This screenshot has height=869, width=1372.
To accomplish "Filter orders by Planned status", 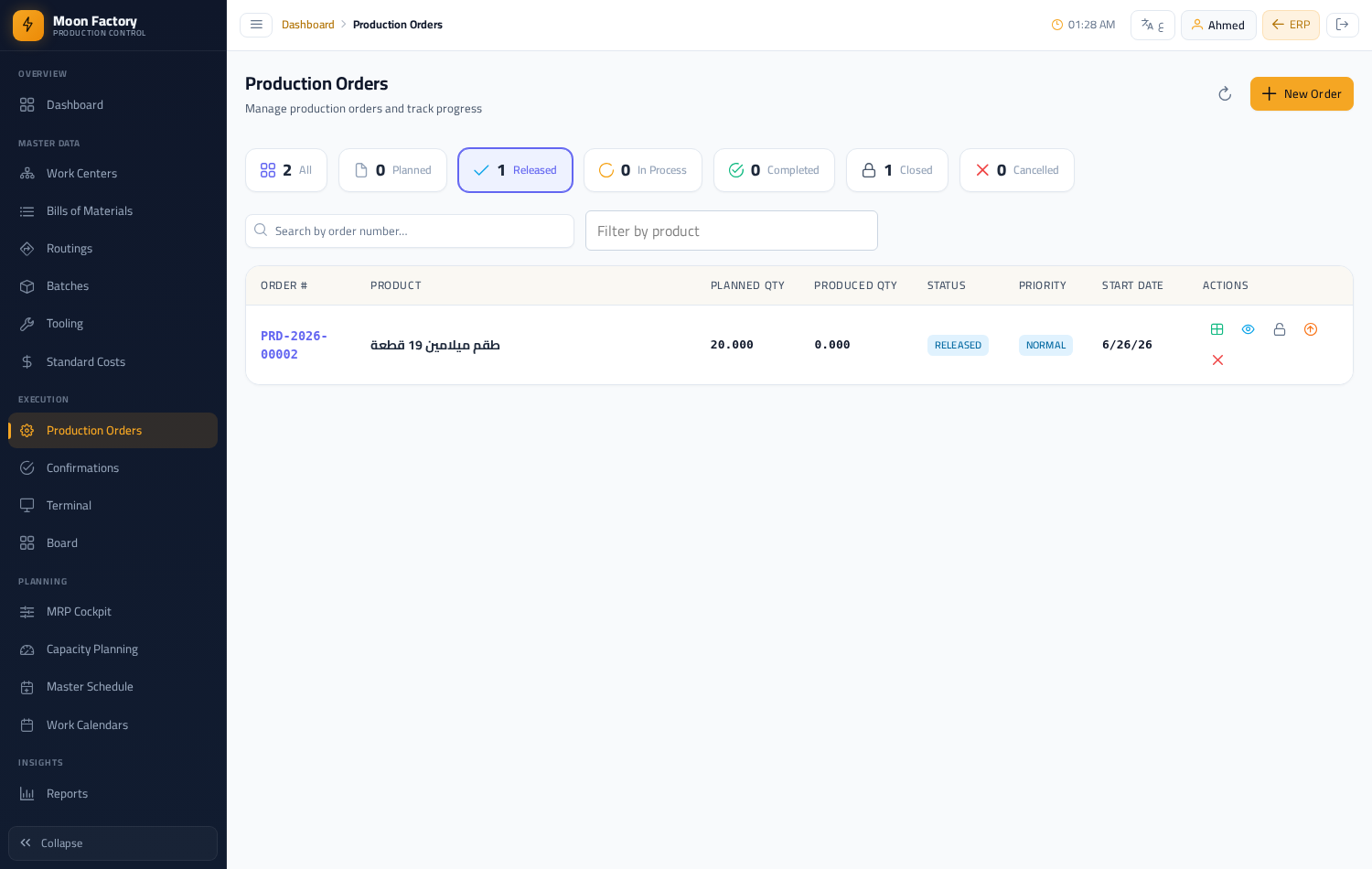I will (x=392, y=170).
